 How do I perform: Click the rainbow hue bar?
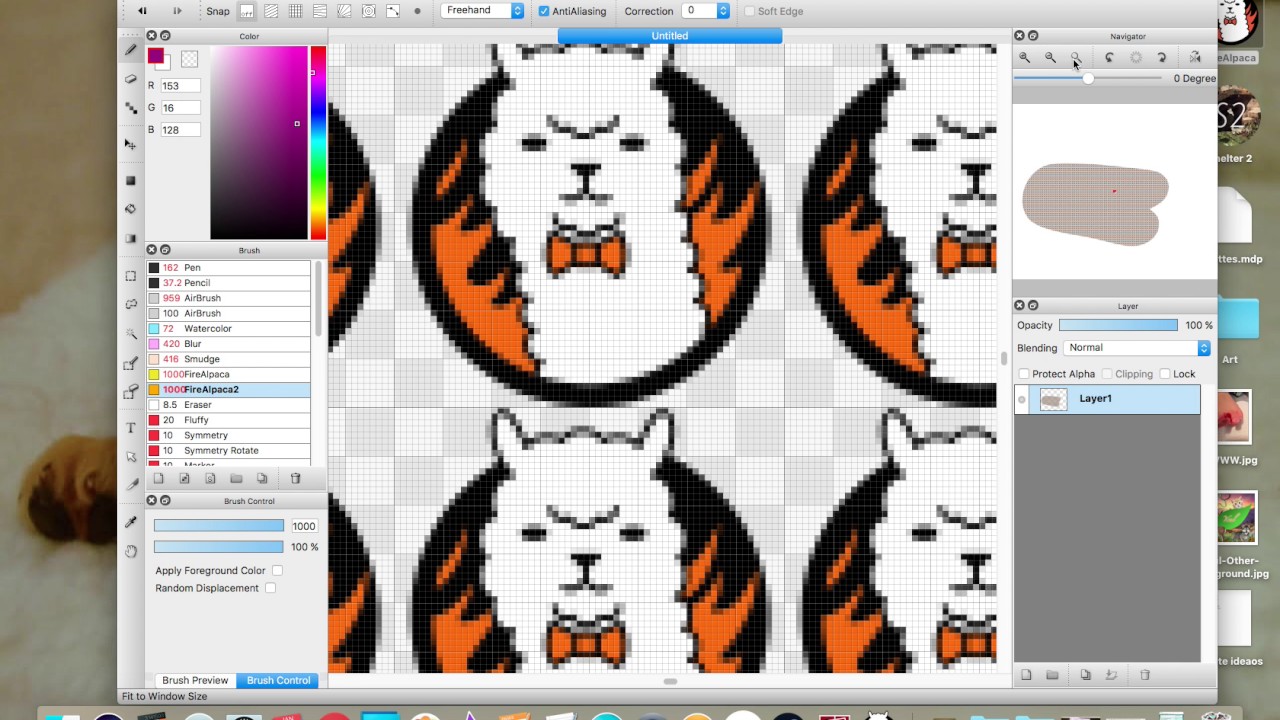point(317,143)
